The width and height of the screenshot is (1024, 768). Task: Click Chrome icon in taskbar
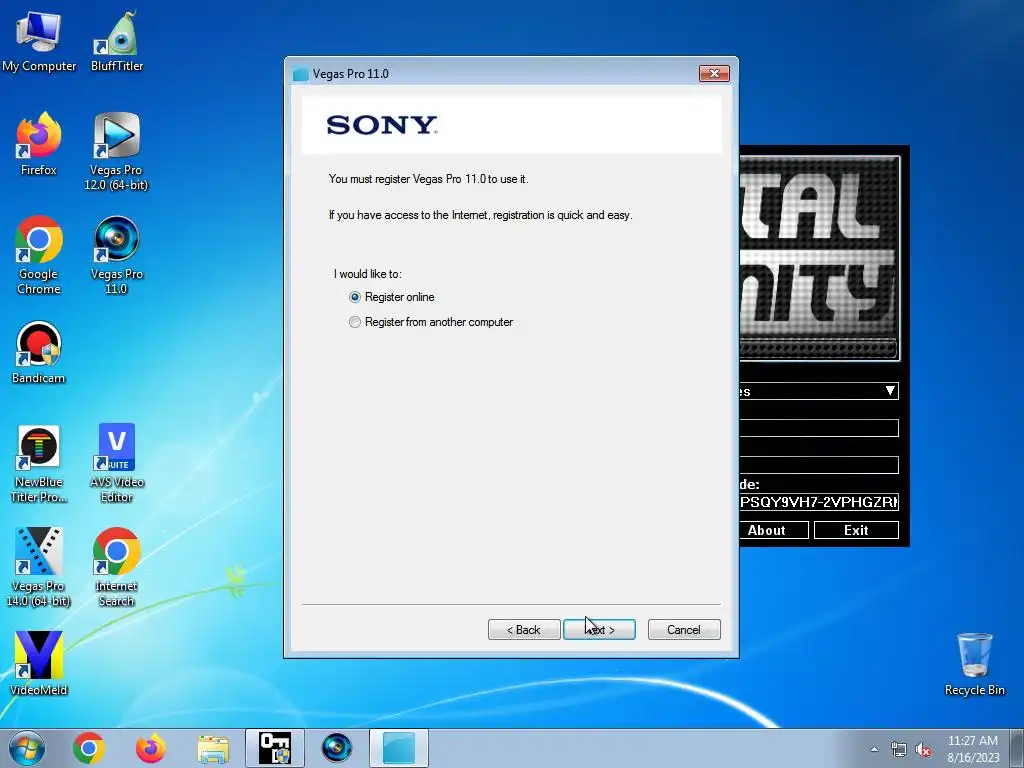point(89,748)
